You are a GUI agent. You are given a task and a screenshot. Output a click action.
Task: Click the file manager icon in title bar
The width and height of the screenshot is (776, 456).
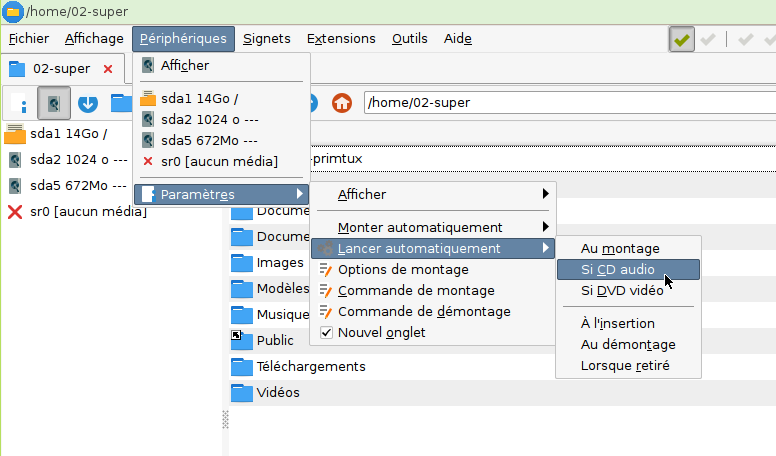13,12
